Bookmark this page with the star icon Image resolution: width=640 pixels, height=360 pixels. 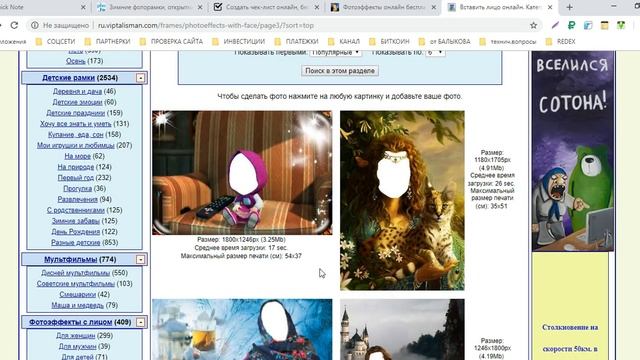(x=533, y=25)
